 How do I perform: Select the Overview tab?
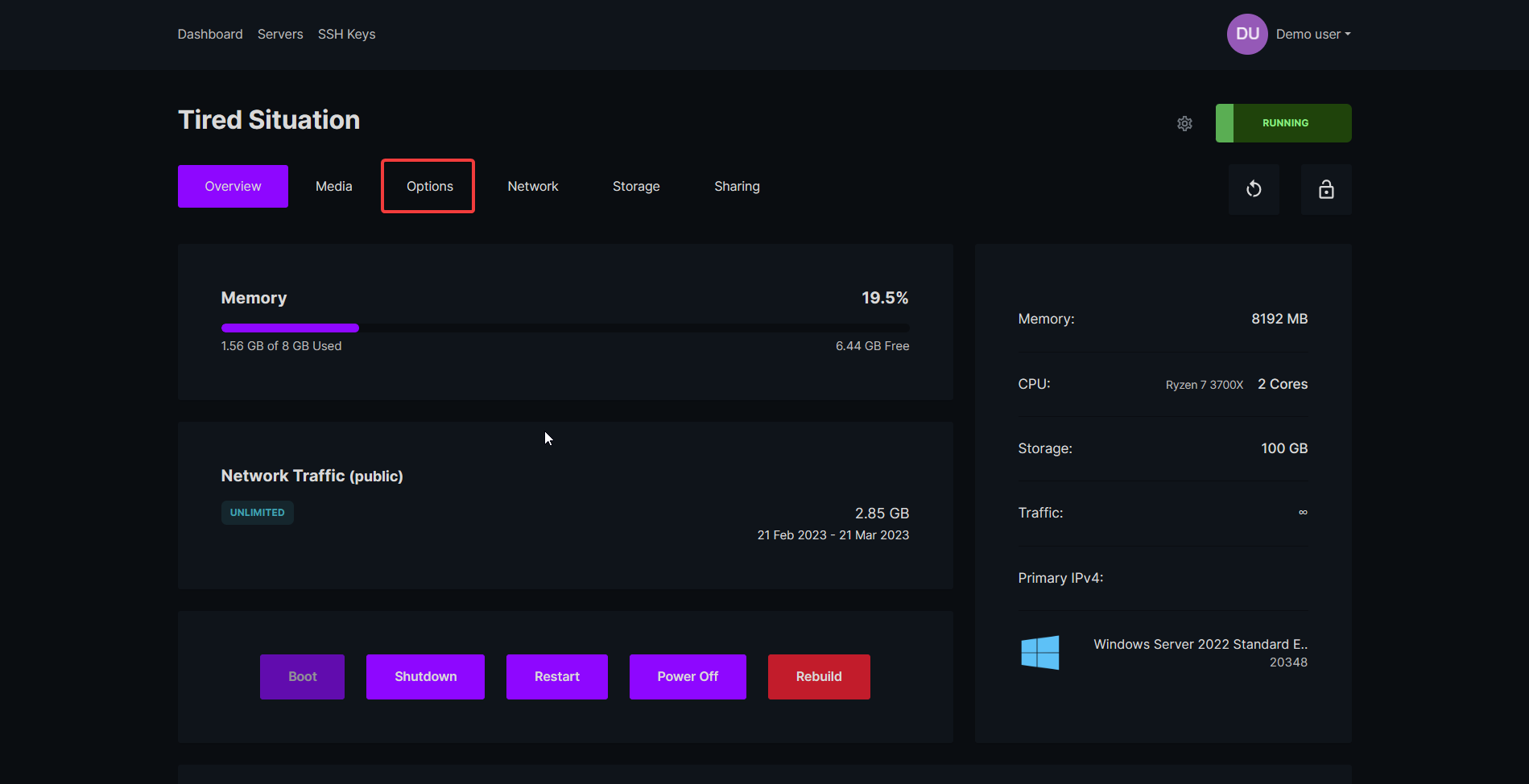coord(233,186)
